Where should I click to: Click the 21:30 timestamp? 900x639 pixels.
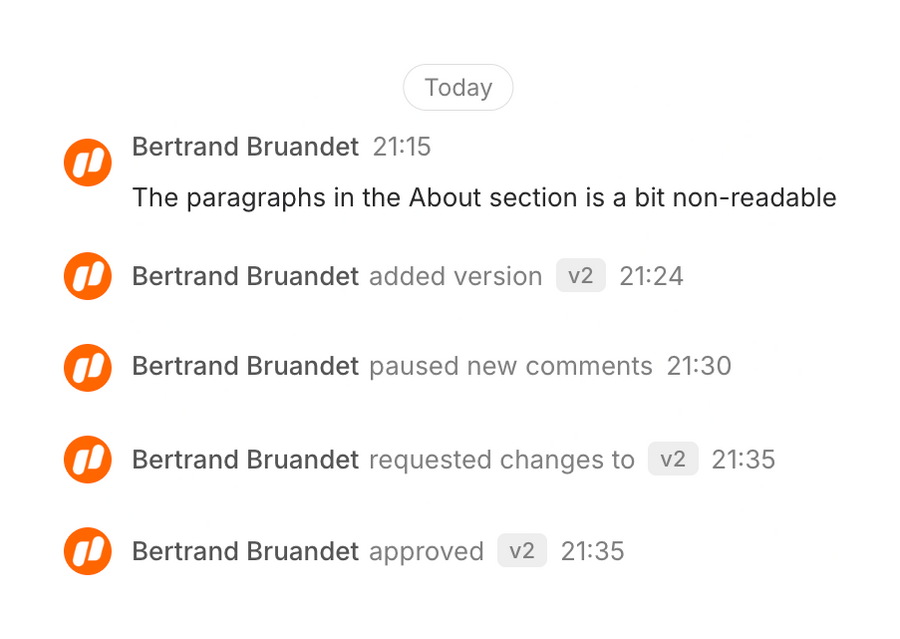699,367
